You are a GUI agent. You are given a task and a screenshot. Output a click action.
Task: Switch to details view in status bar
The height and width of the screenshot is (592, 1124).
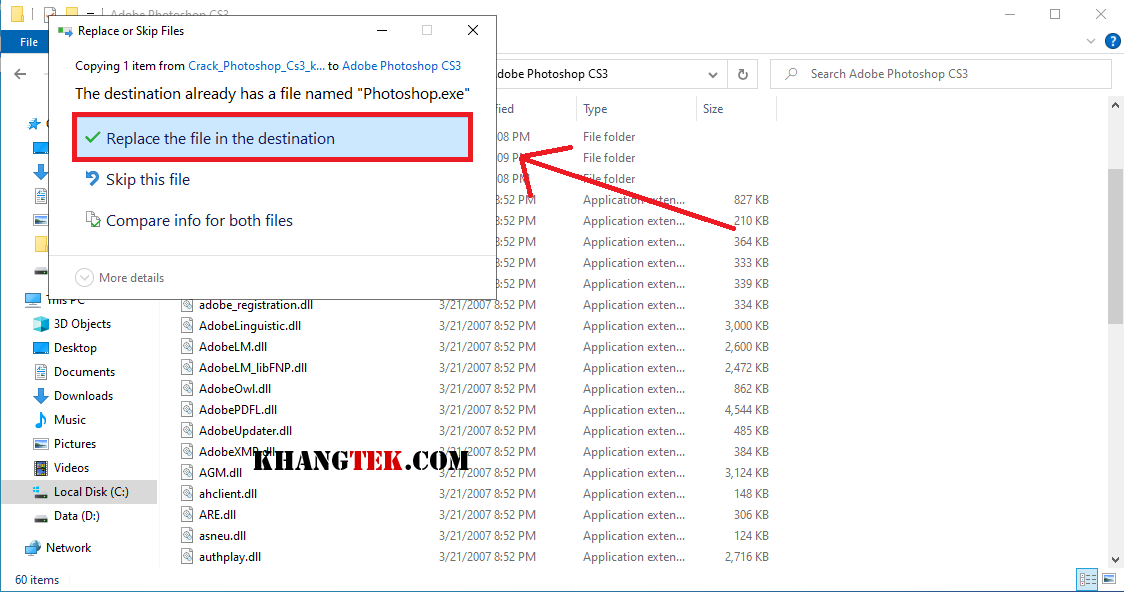1087,580
